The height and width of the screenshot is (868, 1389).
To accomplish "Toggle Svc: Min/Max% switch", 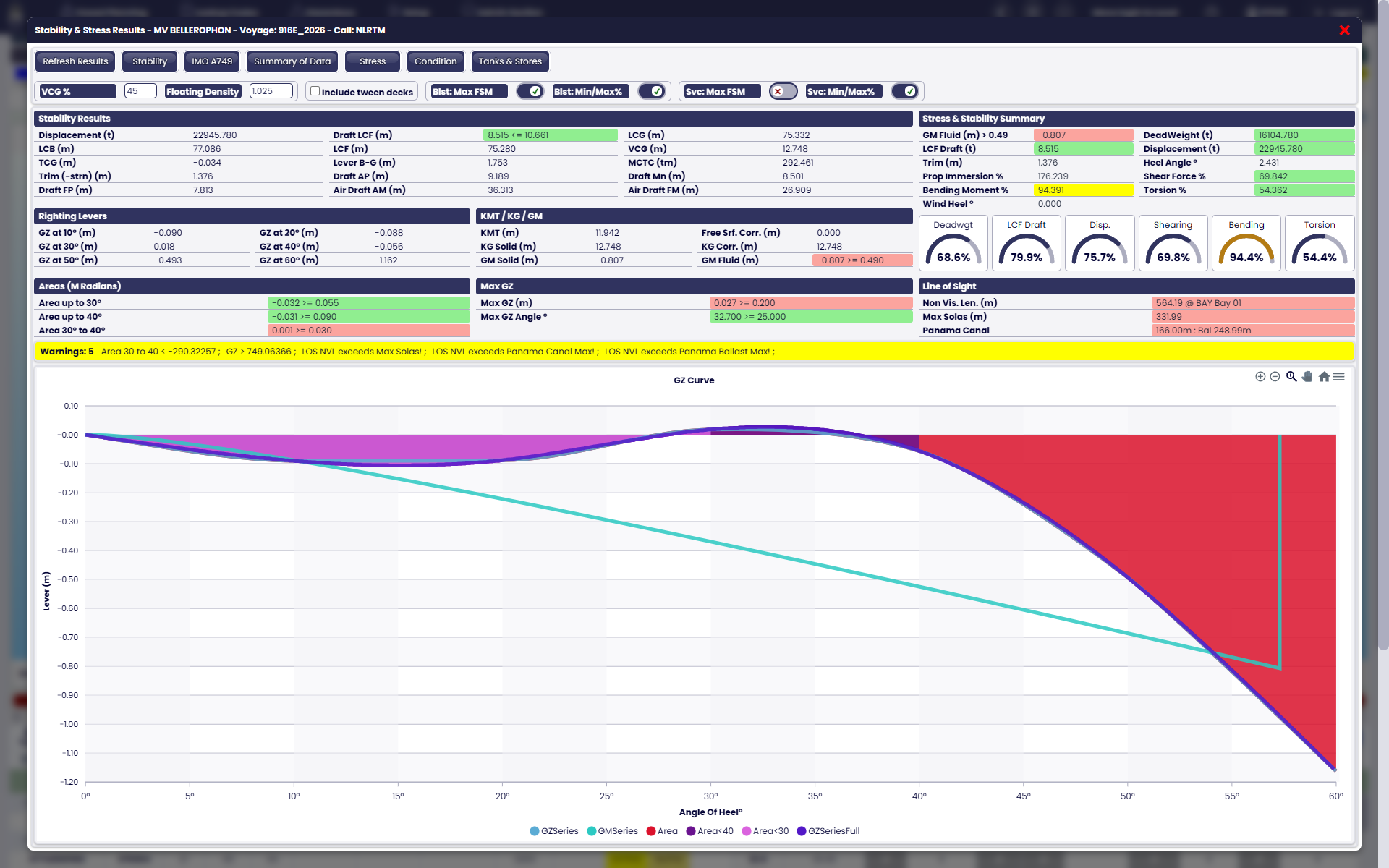I will [905, 91].
